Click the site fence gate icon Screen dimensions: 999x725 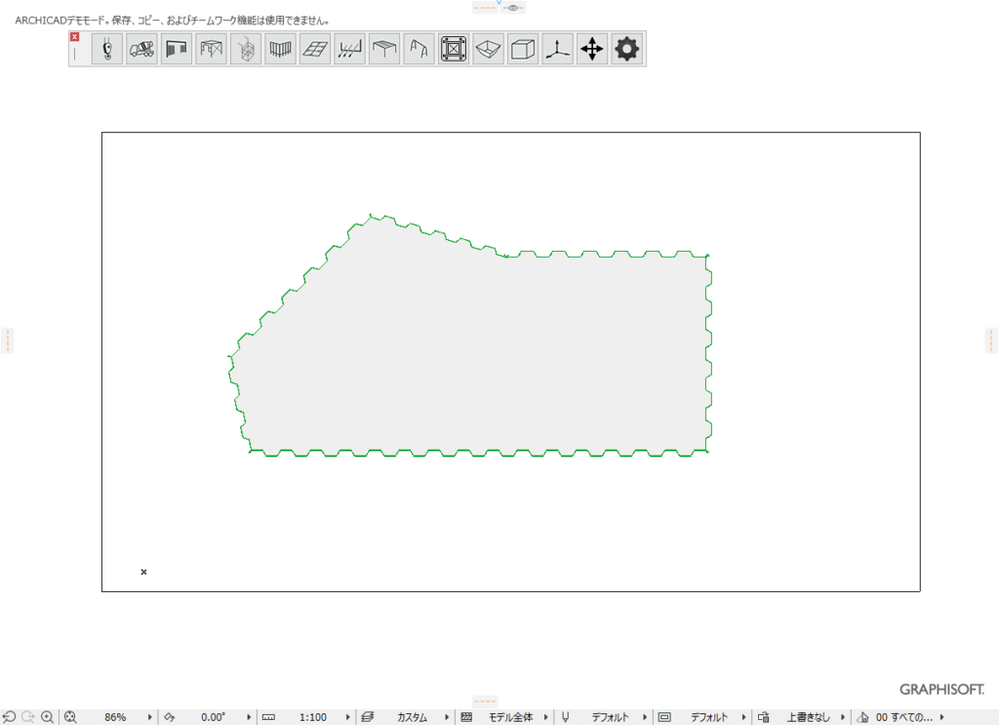tap(176, 49)
